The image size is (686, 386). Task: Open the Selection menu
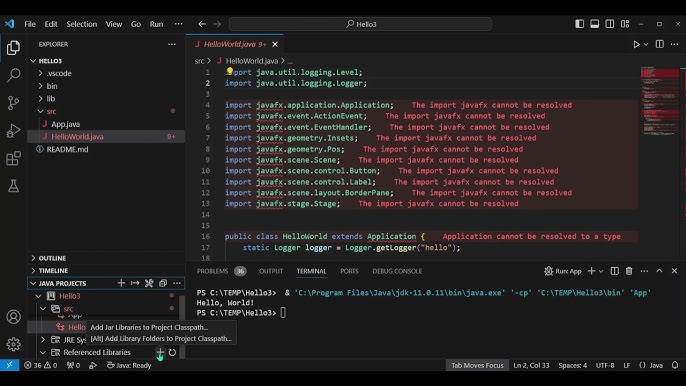point(81,24)
